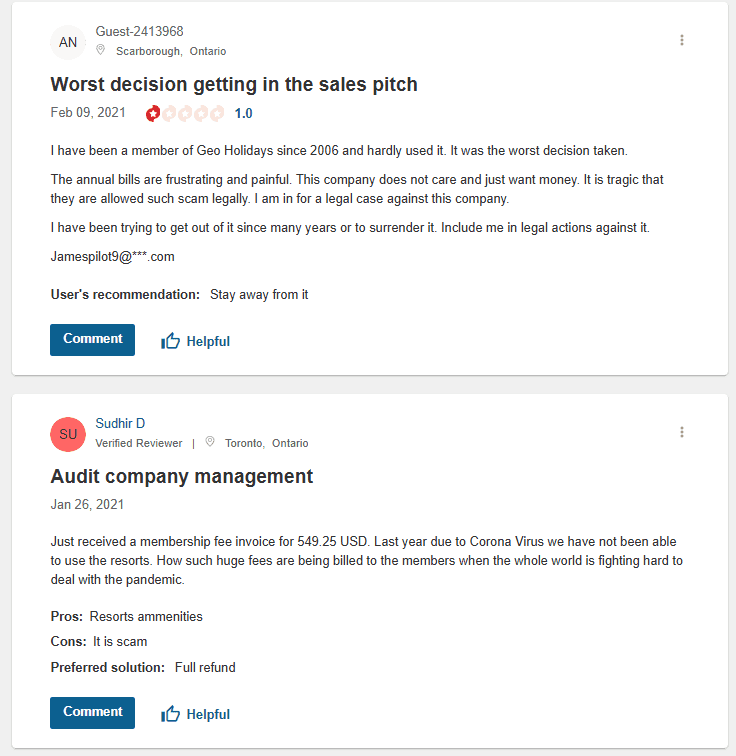Open the Guest-2413968 review options menu
736x756 pixels.
tap(682, 40)
